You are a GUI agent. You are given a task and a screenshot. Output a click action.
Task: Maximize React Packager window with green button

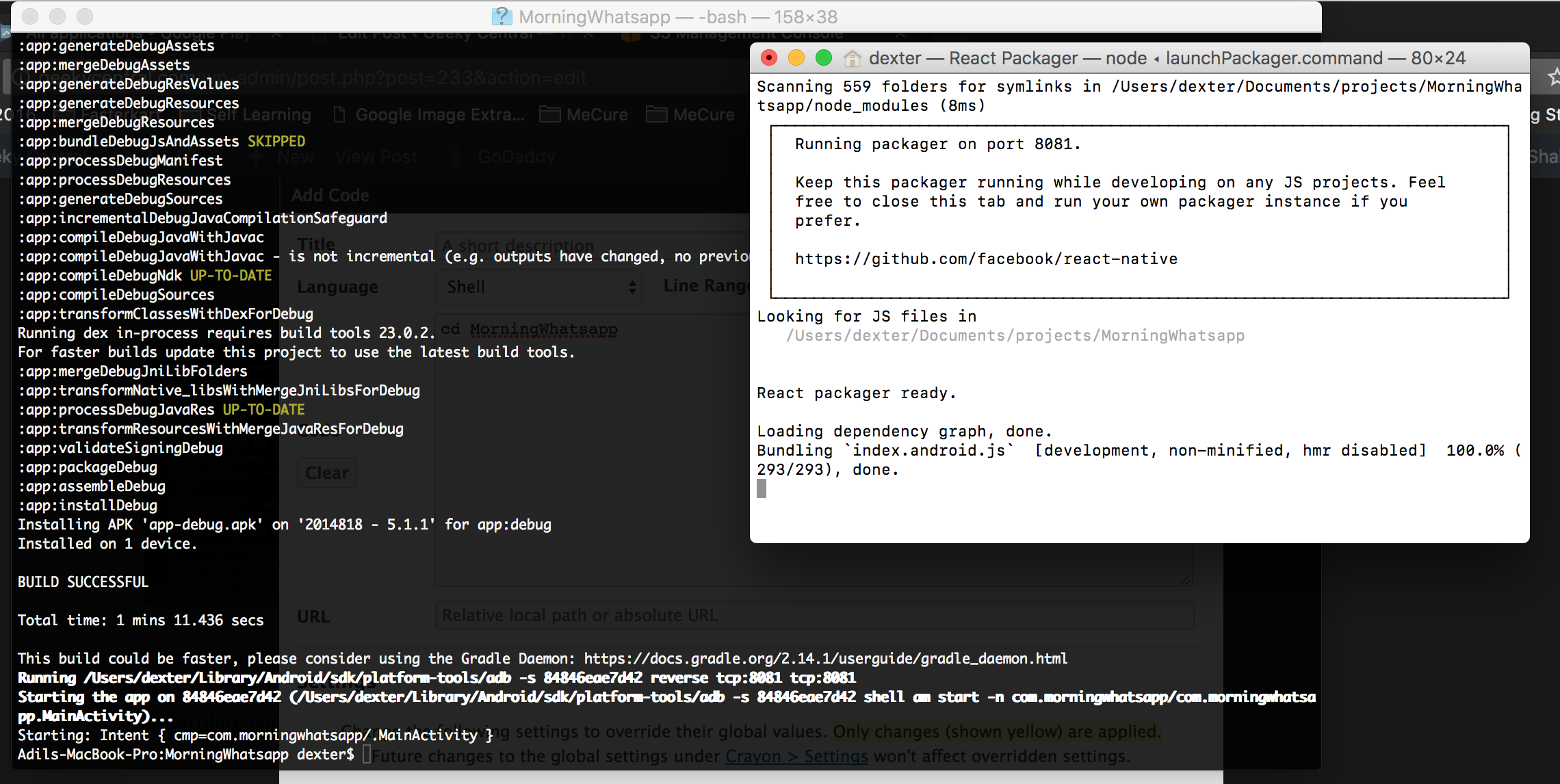tap(824, 58)
